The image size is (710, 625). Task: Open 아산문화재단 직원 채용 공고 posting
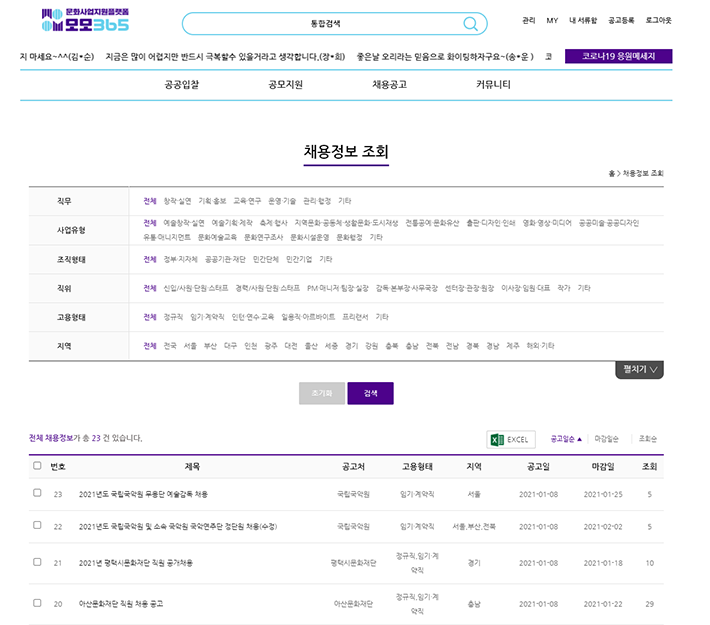(x=121, y=604)
